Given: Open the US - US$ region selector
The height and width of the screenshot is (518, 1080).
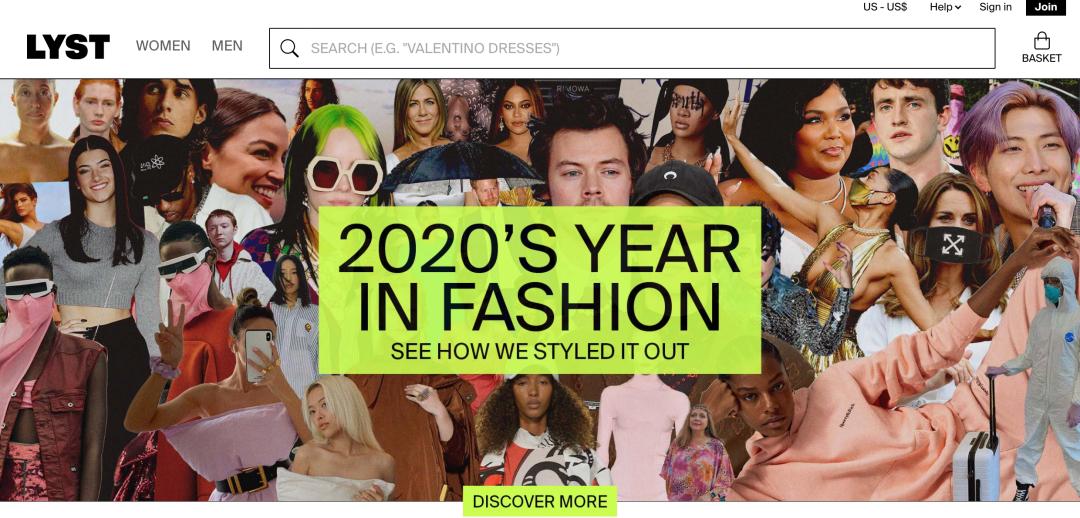Looking at the screenshot, I should pos(885,7).
